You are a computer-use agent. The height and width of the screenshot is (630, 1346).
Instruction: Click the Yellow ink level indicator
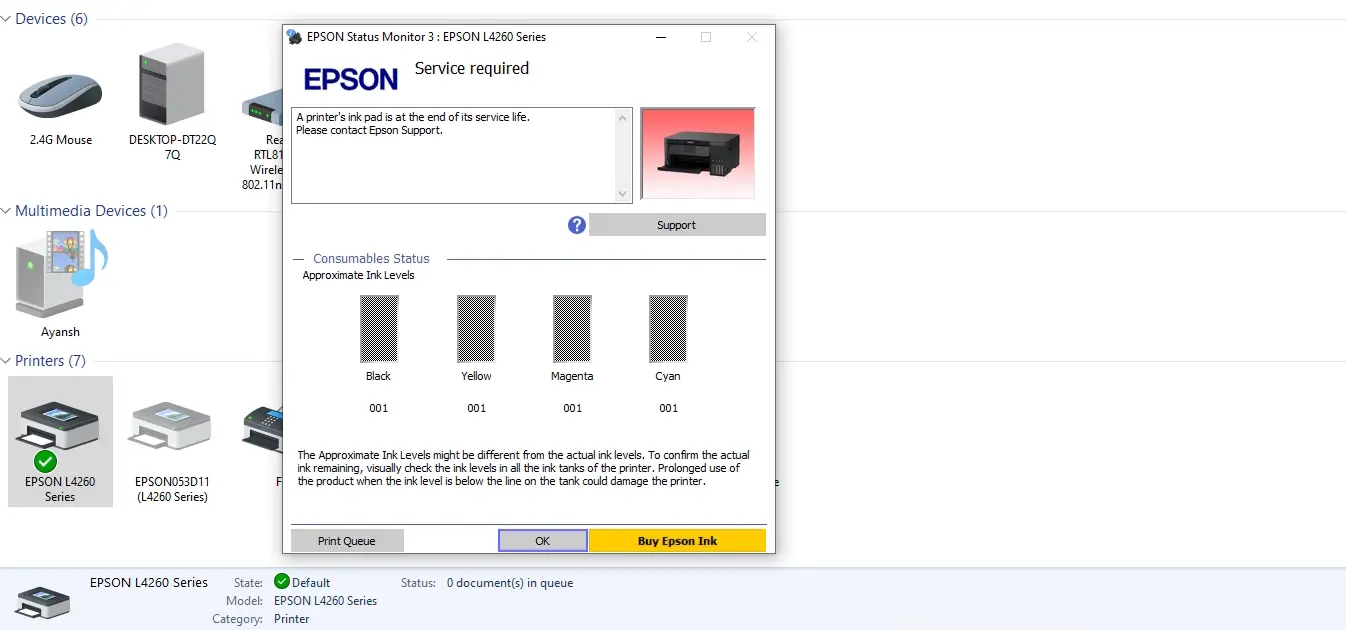[x=476, y=329]
